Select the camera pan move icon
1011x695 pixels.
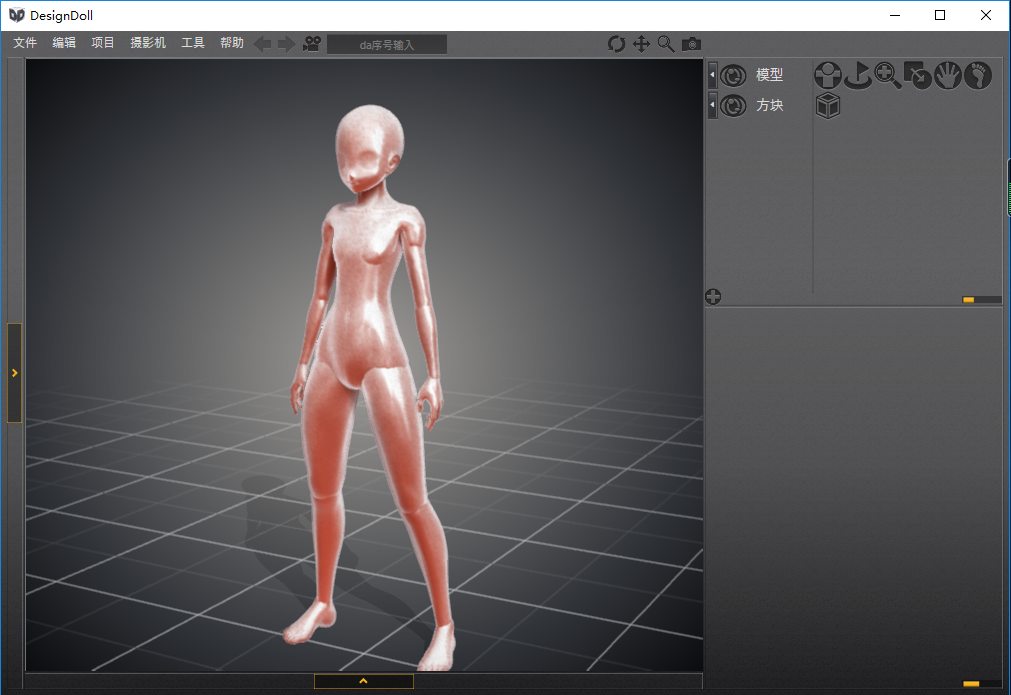tap(641, 44)
